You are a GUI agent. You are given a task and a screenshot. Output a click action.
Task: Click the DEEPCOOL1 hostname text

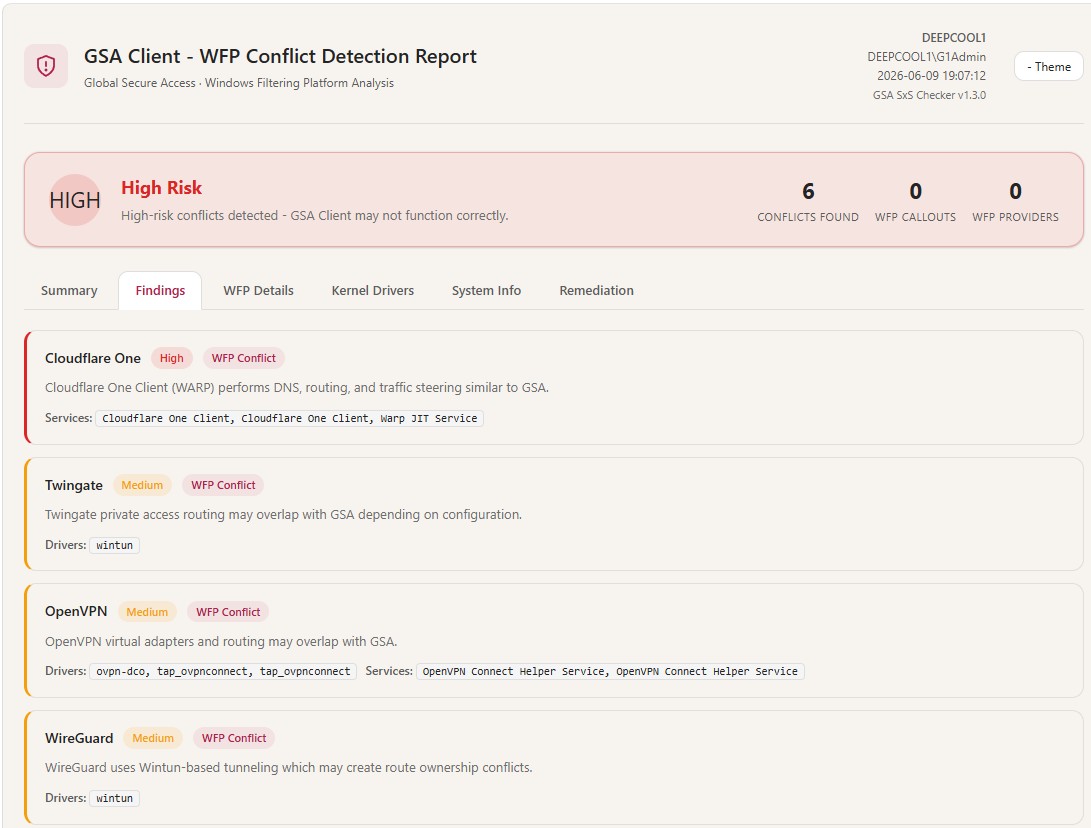(x=954, y=38)
